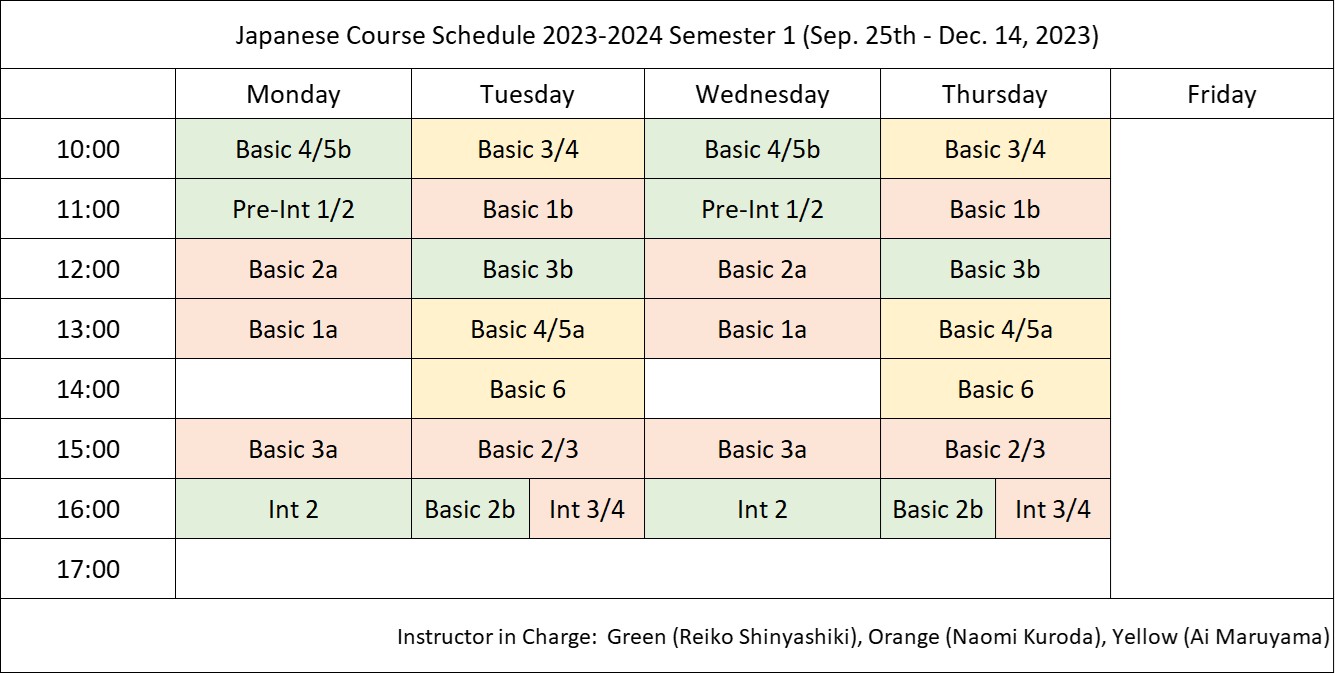Click the Friday column header

point(1221,94)
